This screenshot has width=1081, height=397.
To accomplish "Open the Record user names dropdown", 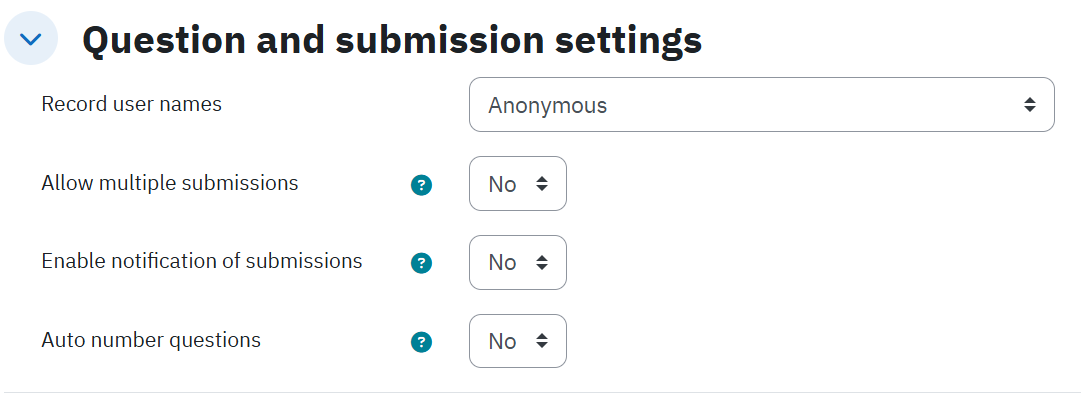I will coord(762,105).
